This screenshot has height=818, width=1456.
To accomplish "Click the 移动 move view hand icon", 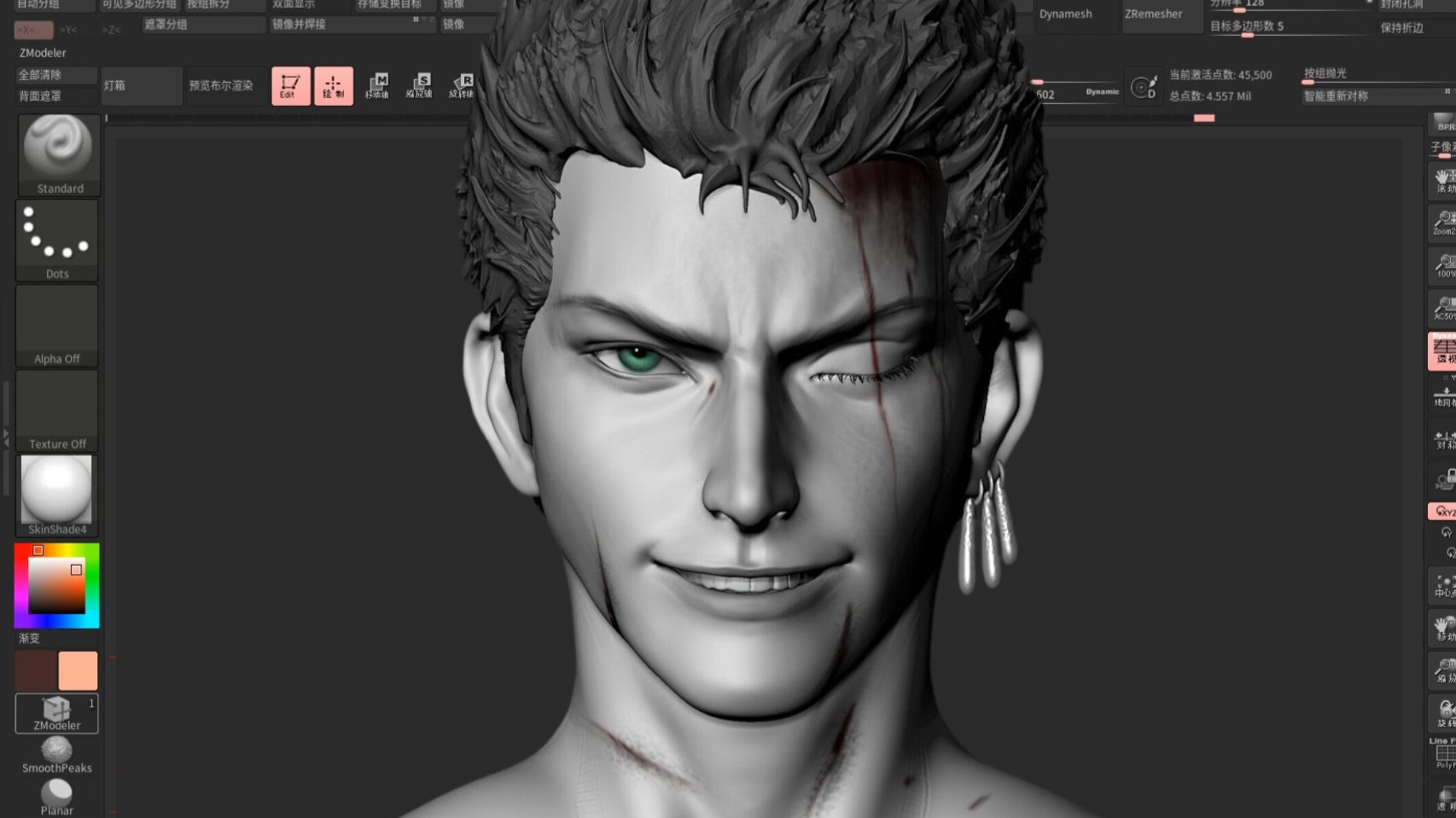I will (1444, 629).
